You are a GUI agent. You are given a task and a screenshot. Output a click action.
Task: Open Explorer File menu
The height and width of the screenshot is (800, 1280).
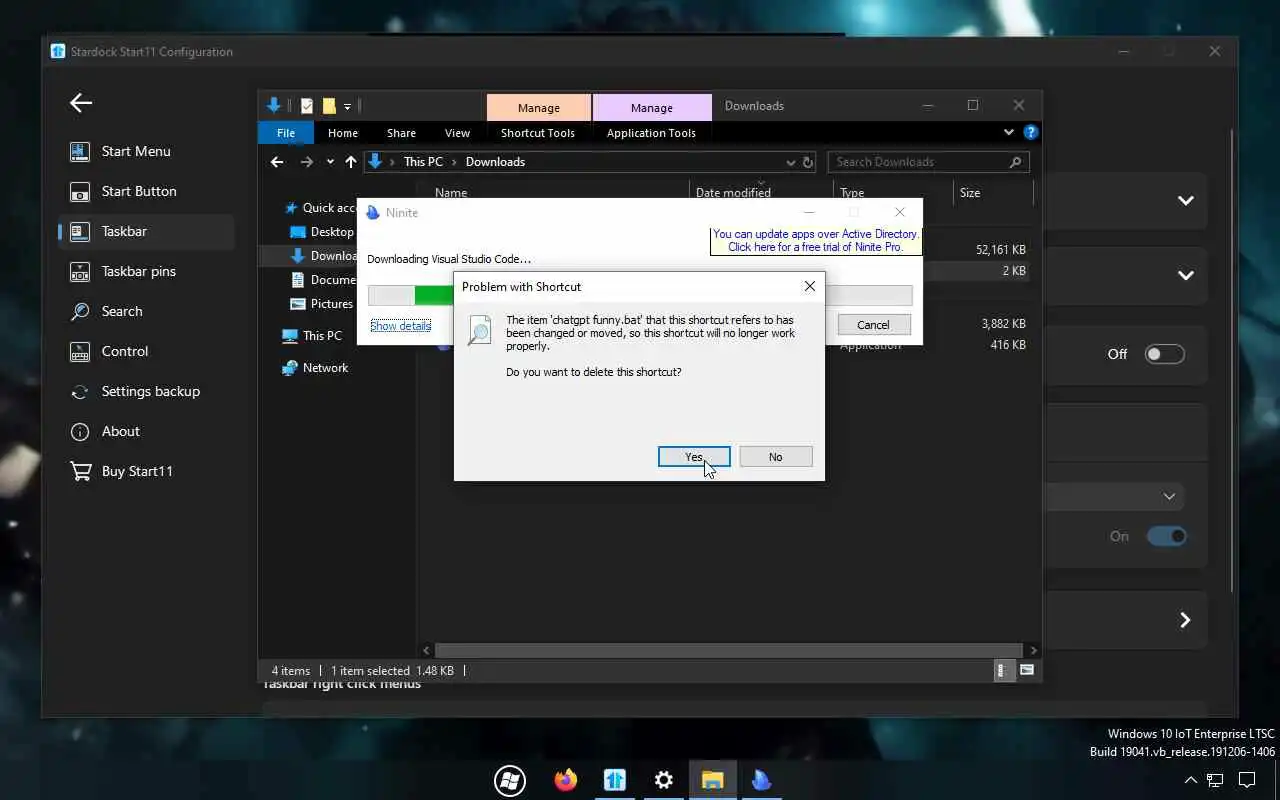point(286,133)
